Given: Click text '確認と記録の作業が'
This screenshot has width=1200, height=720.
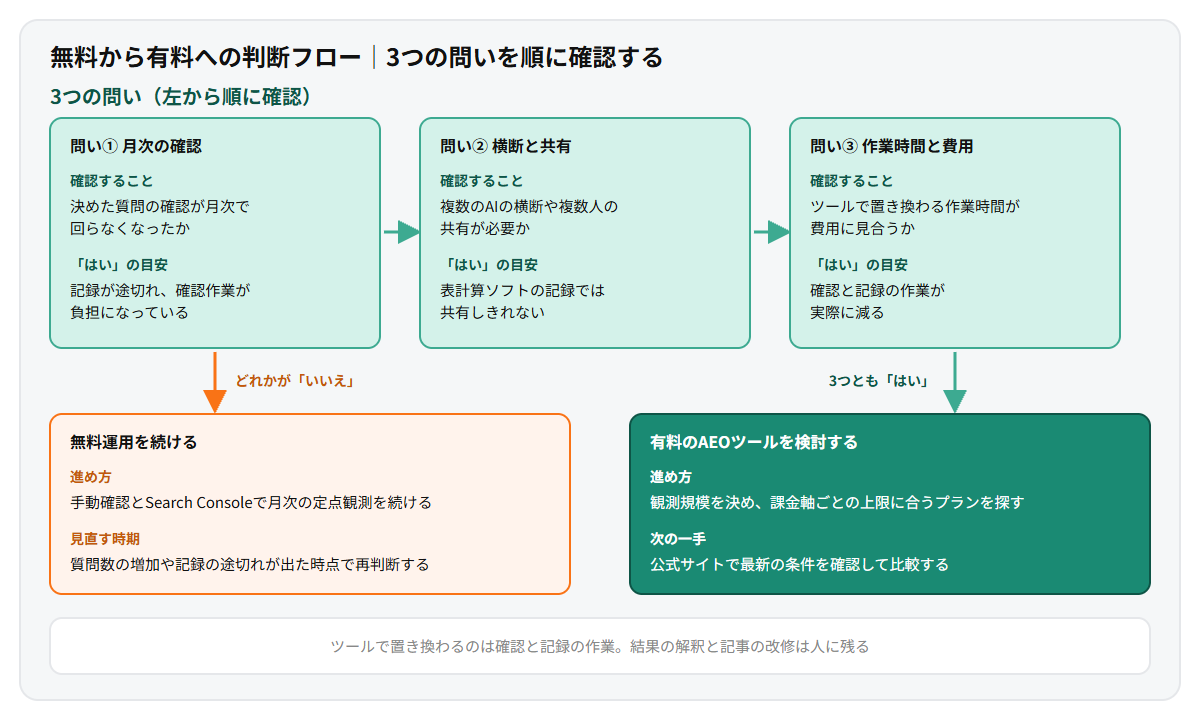Looking at the screenshot, I should pos(877,291).
